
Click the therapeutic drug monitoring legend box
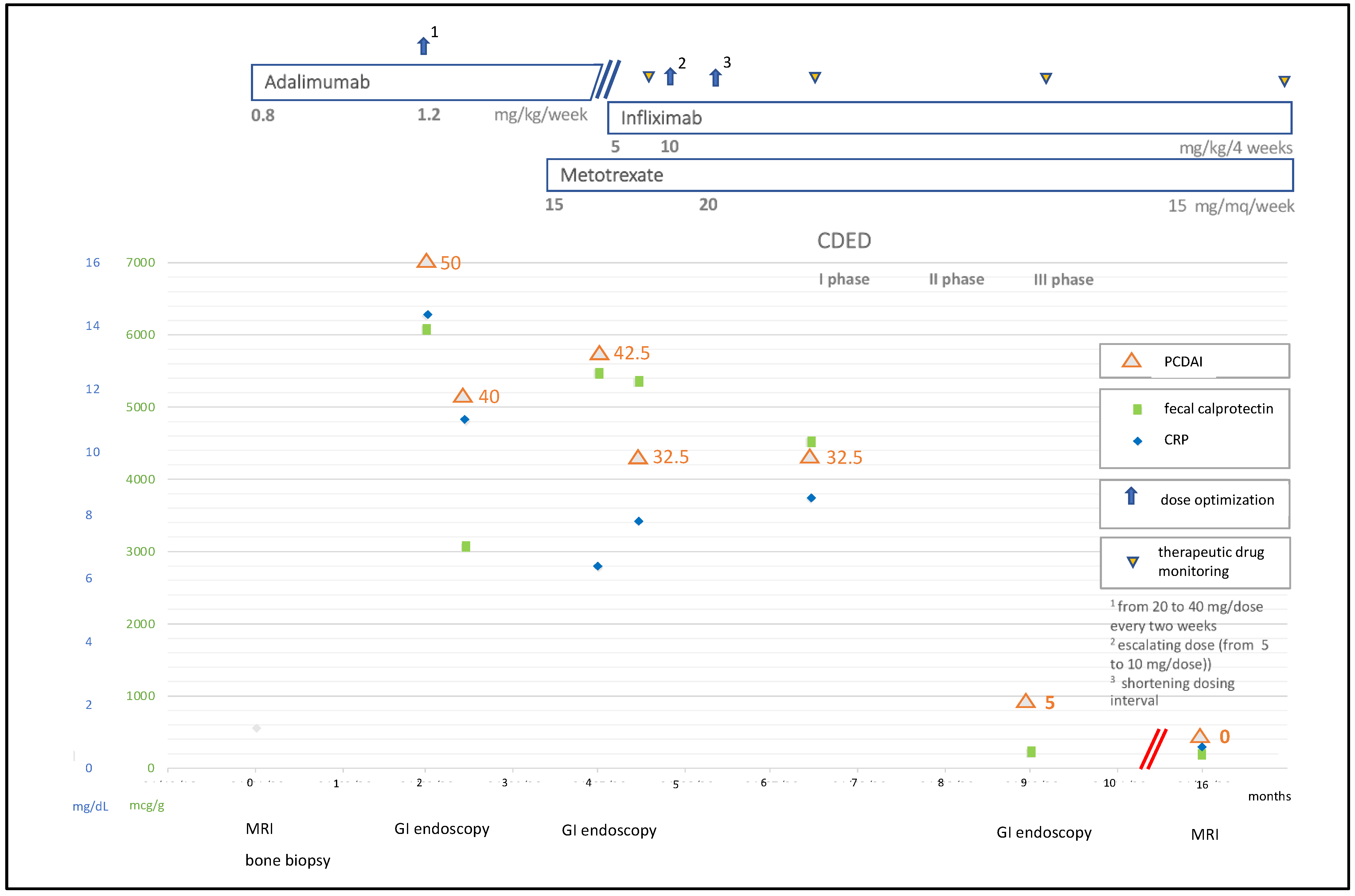[x=1194, y=562]
